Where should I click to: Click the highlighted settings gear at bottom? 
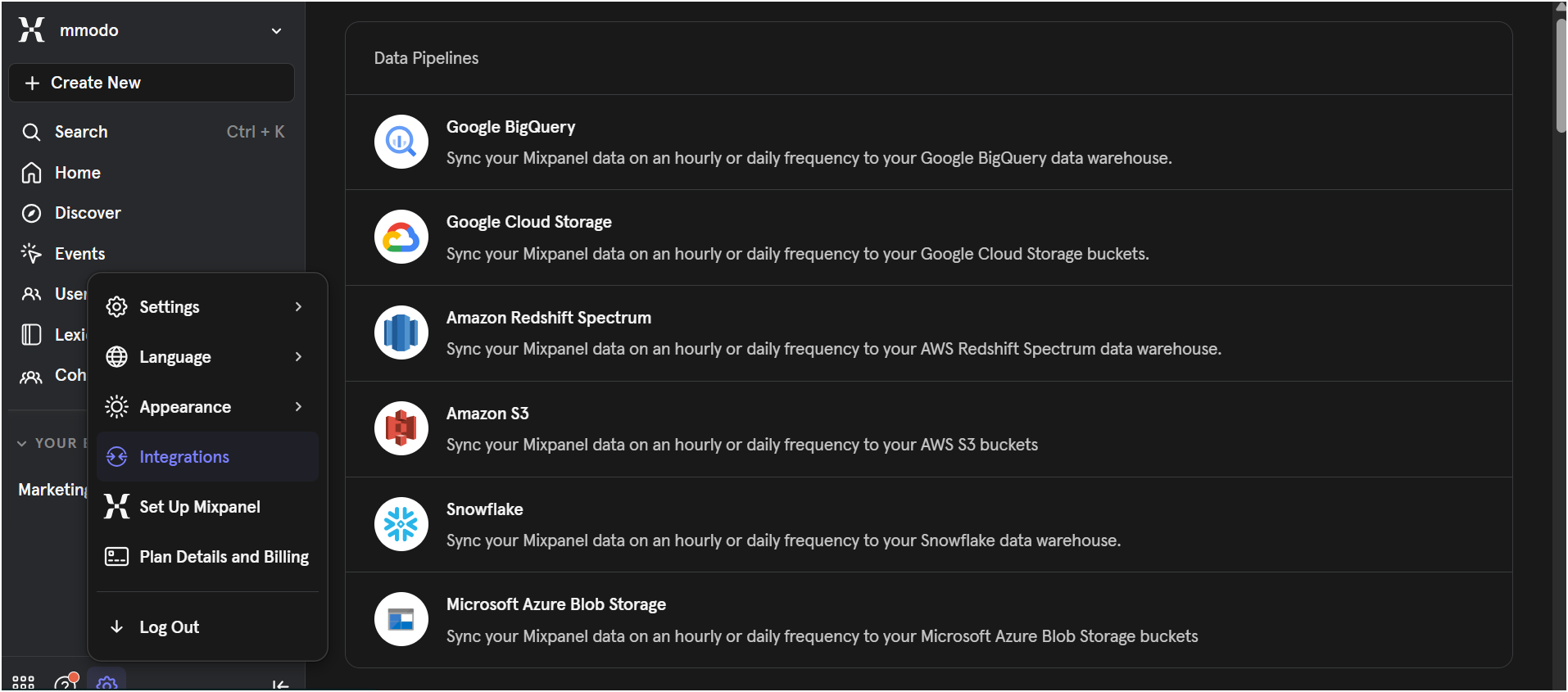[x=106, y=682]
